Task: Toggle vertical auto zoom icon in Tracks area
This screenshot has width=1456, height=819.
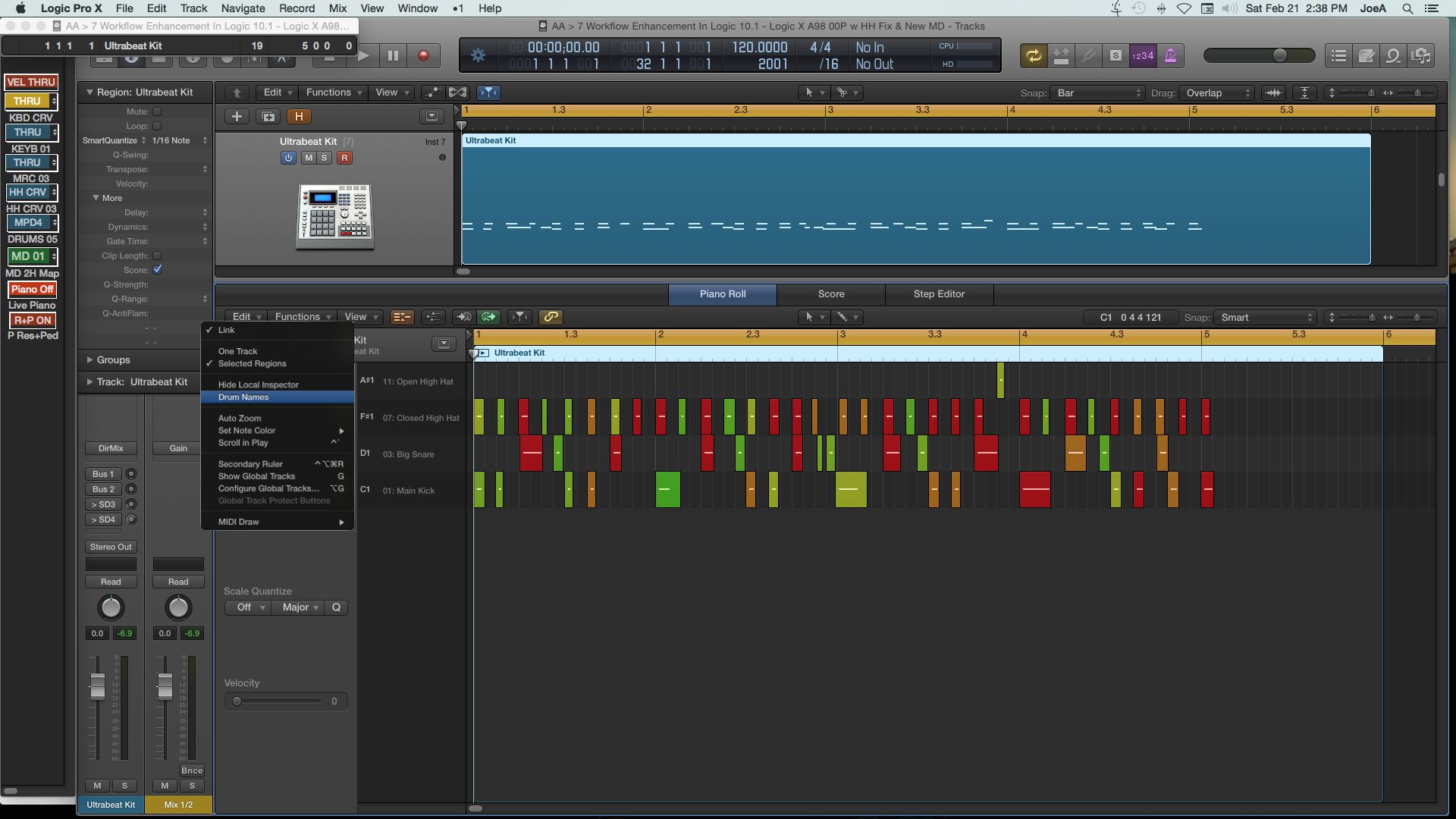Action: click(1304, 93)
